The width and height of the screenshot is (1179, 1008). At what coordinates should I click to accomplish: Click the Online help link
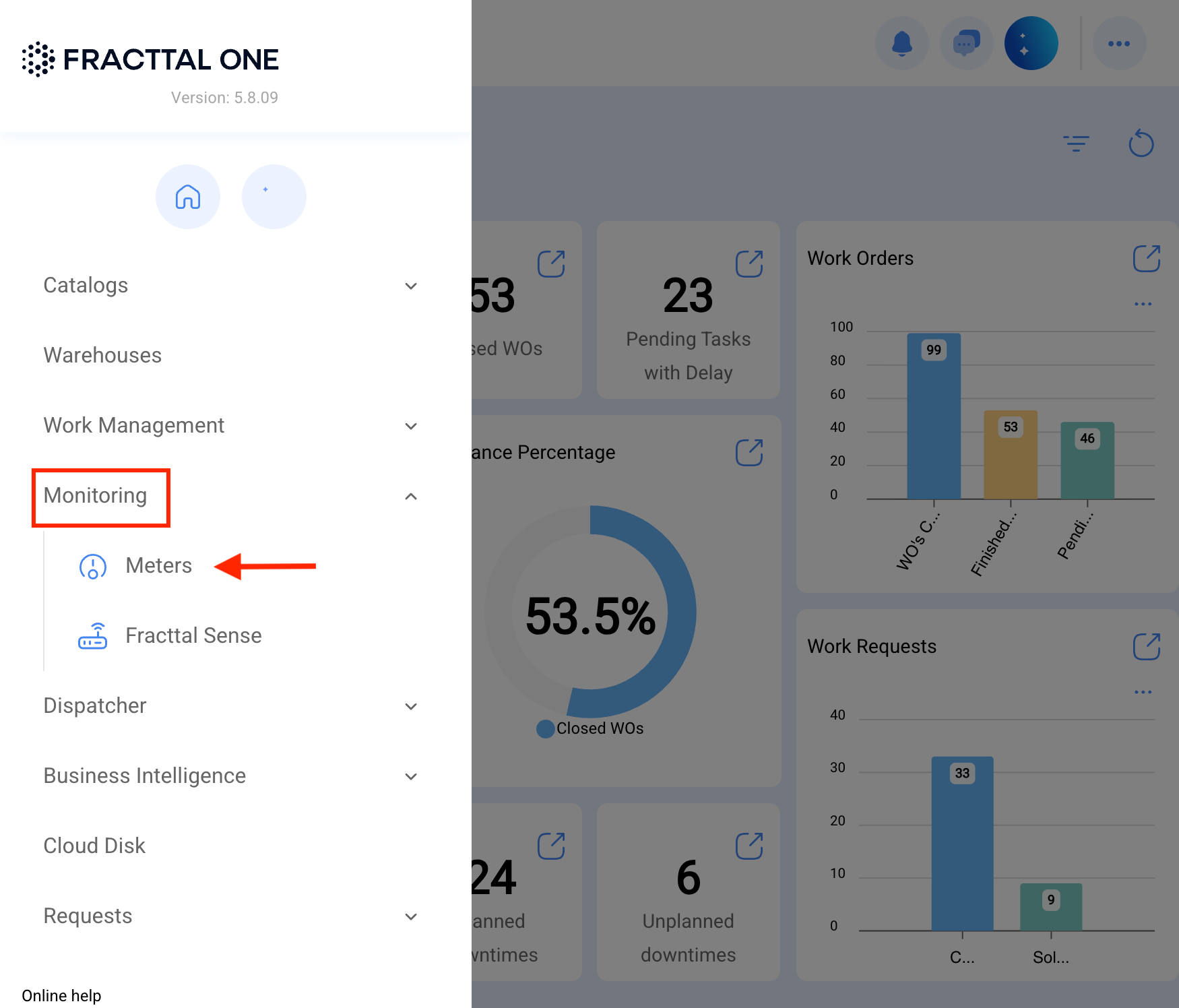coord(61,995)
